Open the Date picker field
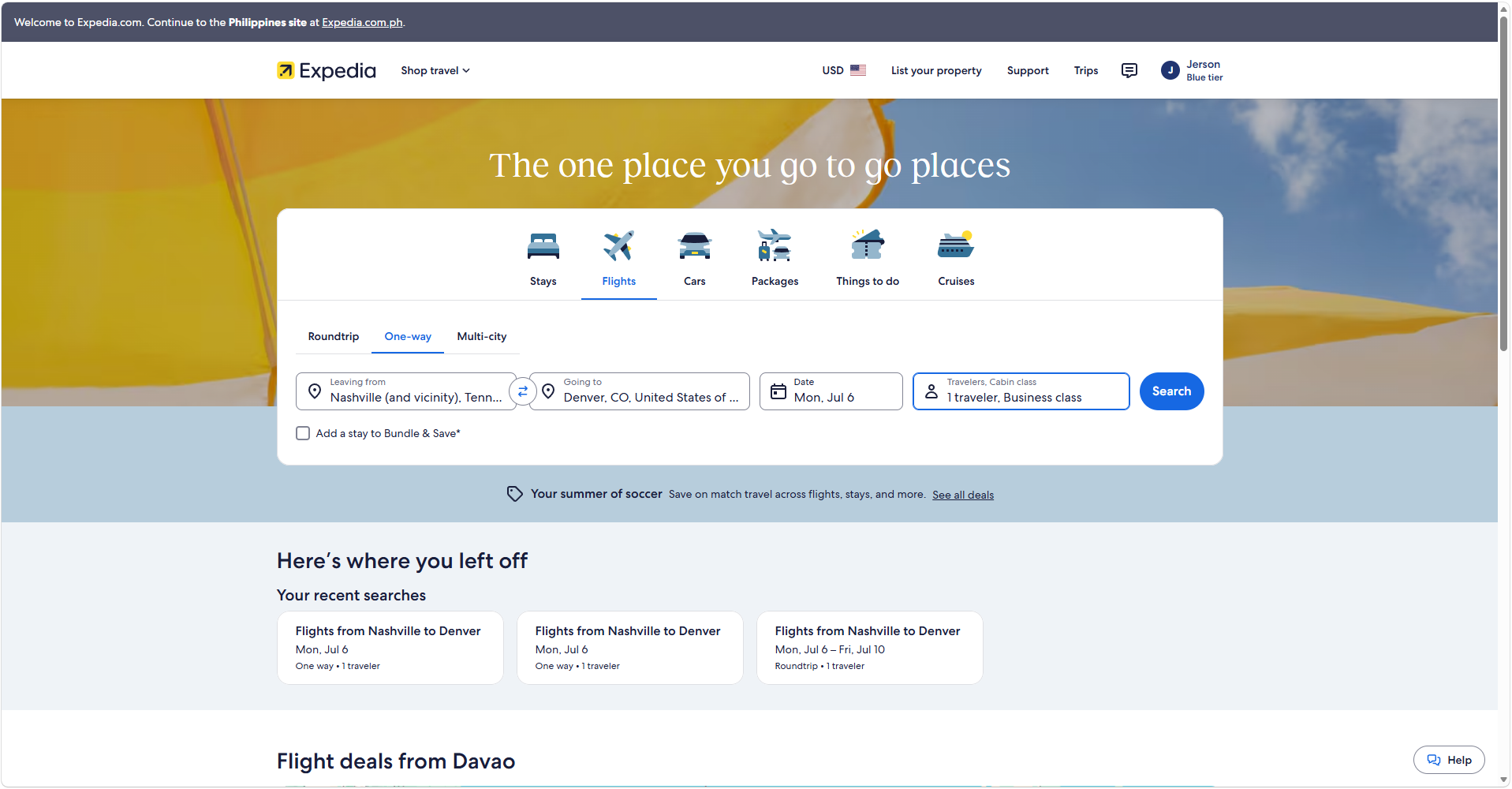The width and height of the screenshot is (1512, 789). (x=831, y=391)
